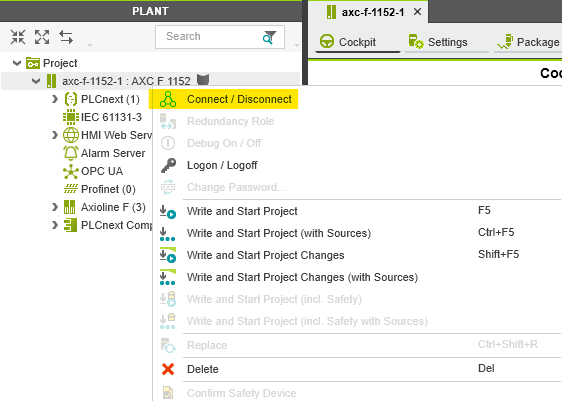Expand the Axioline F (3) node

(54, 207)
